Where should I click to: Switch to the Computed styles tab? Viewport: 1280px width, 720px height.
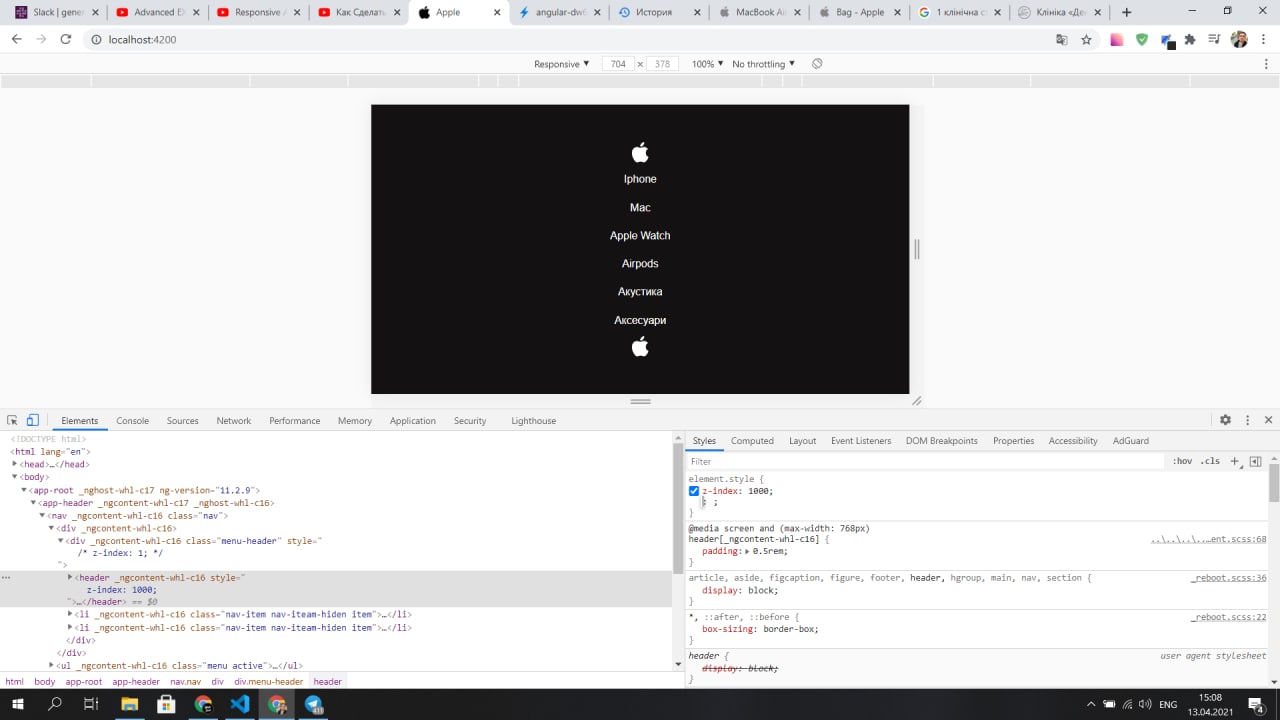752,441
